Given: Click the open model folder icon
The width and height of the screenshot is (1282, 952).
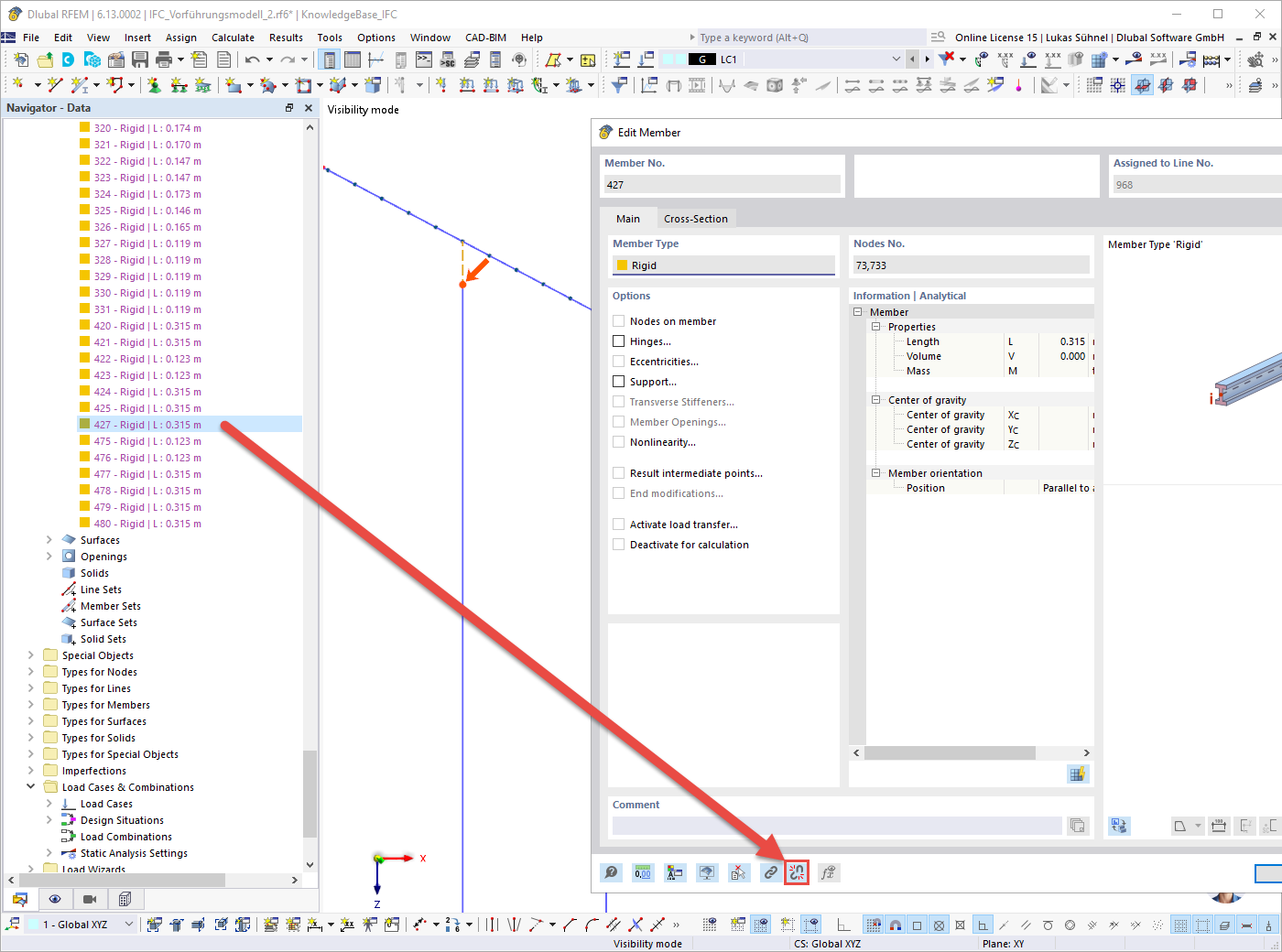Looking at the screenshot, I should pyautogui.click(x=44, y=59).
